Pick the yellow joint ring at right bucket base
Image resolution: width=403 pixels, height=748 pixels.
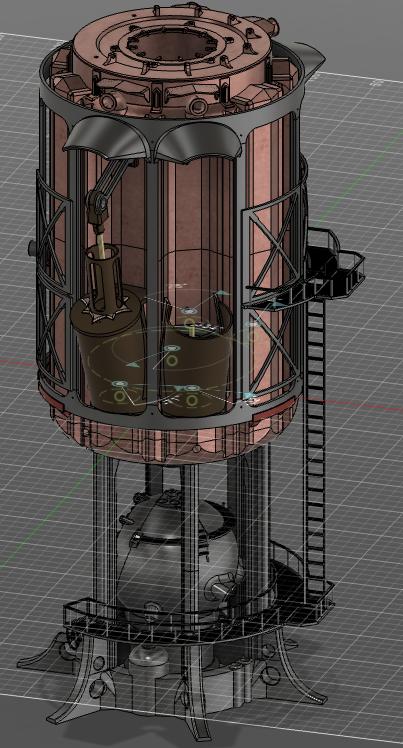(x=191, y=400)
